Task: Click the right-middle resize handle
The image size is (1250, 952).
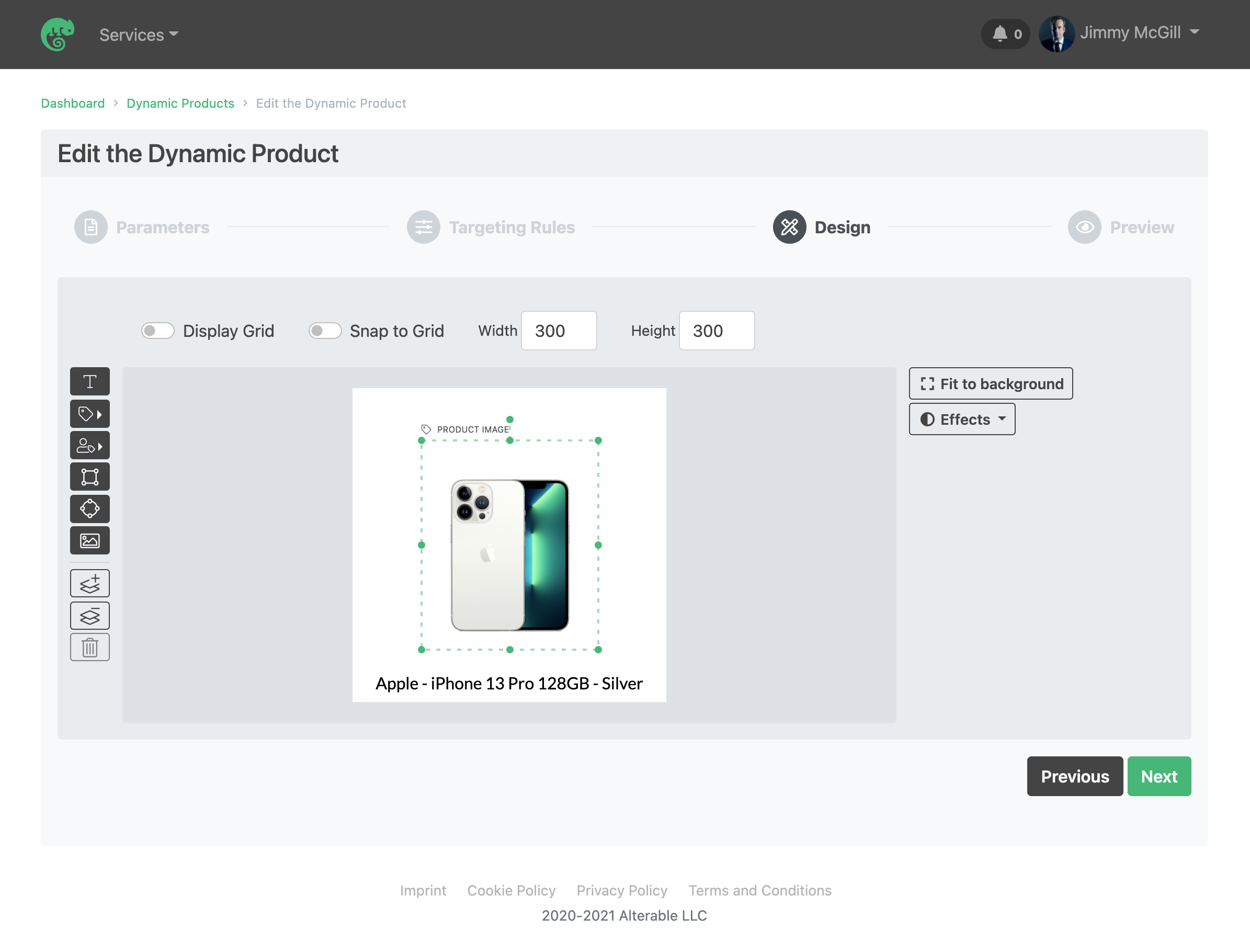Action: (x=598, y=545)
